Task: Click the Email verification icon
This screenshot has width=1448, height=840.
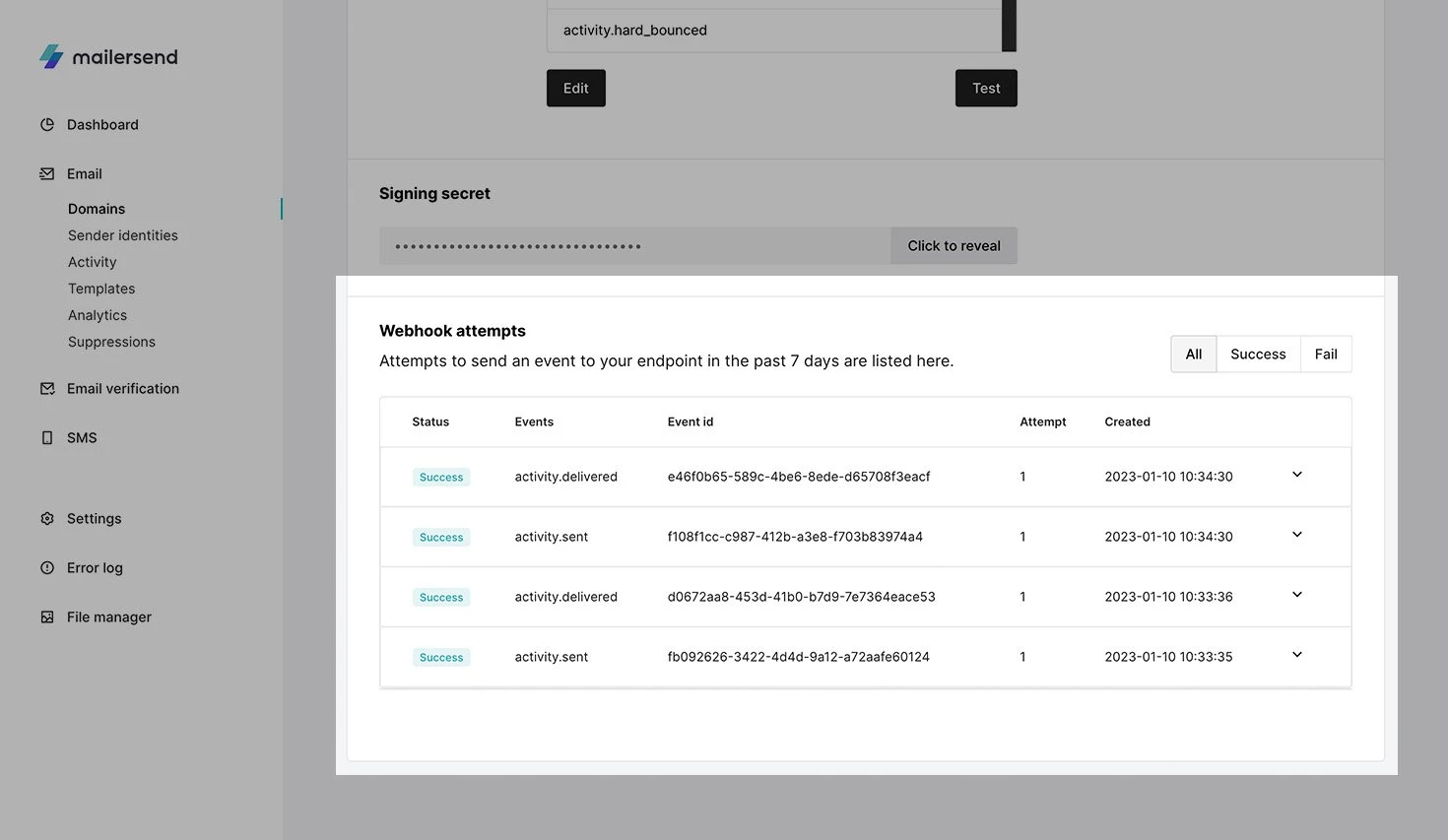Action: (x=47, y=389)
